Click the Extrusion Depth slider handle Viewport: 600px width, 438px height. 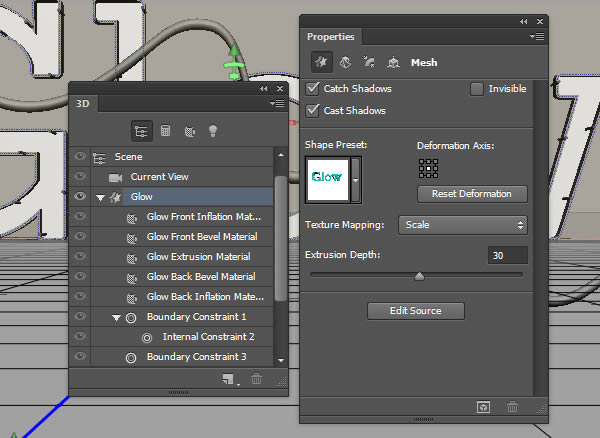click(419, 276)
